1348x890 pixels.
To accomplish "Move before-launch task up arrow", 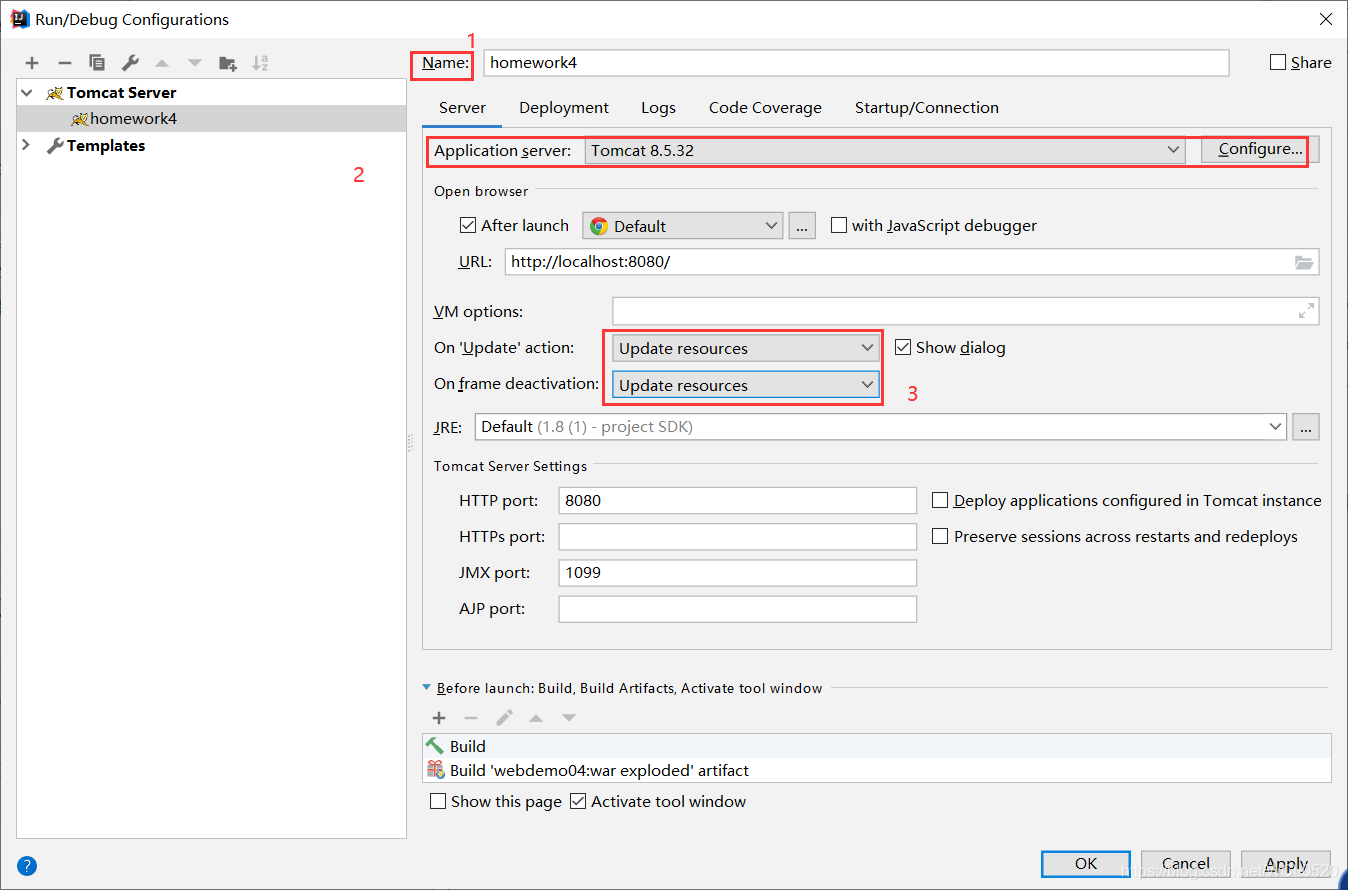I will point(536,718).
